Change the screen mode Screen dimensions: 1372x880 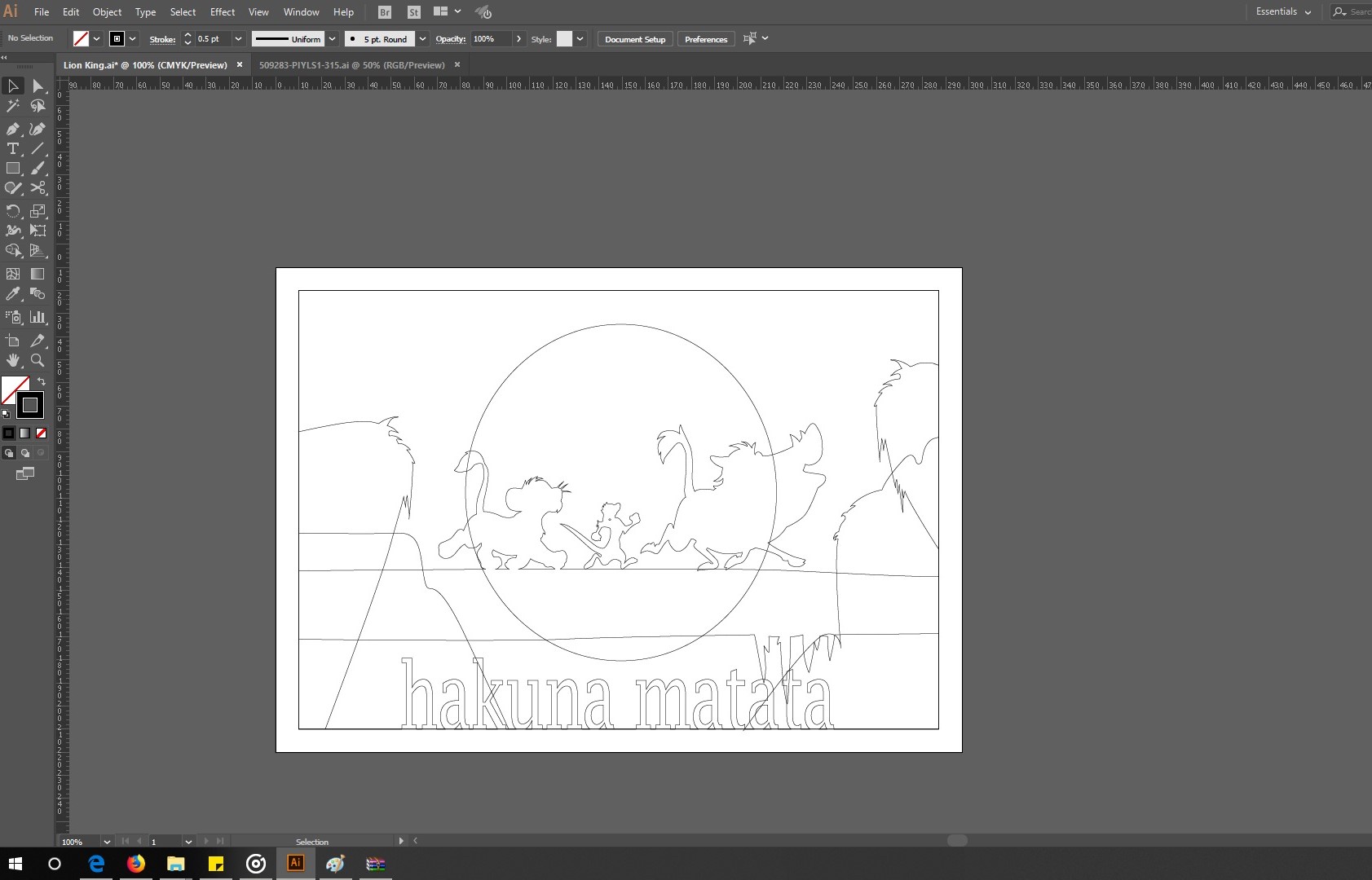(x=25, y=473)
